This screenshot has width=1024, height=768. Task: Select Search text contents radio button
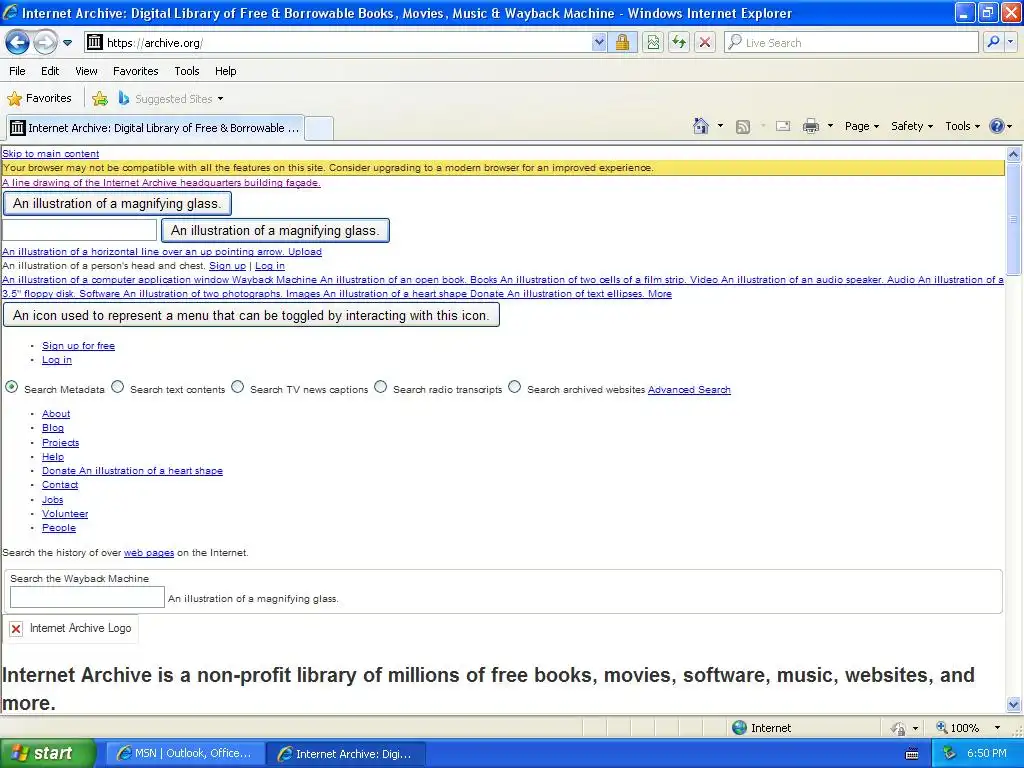[118, 387]
